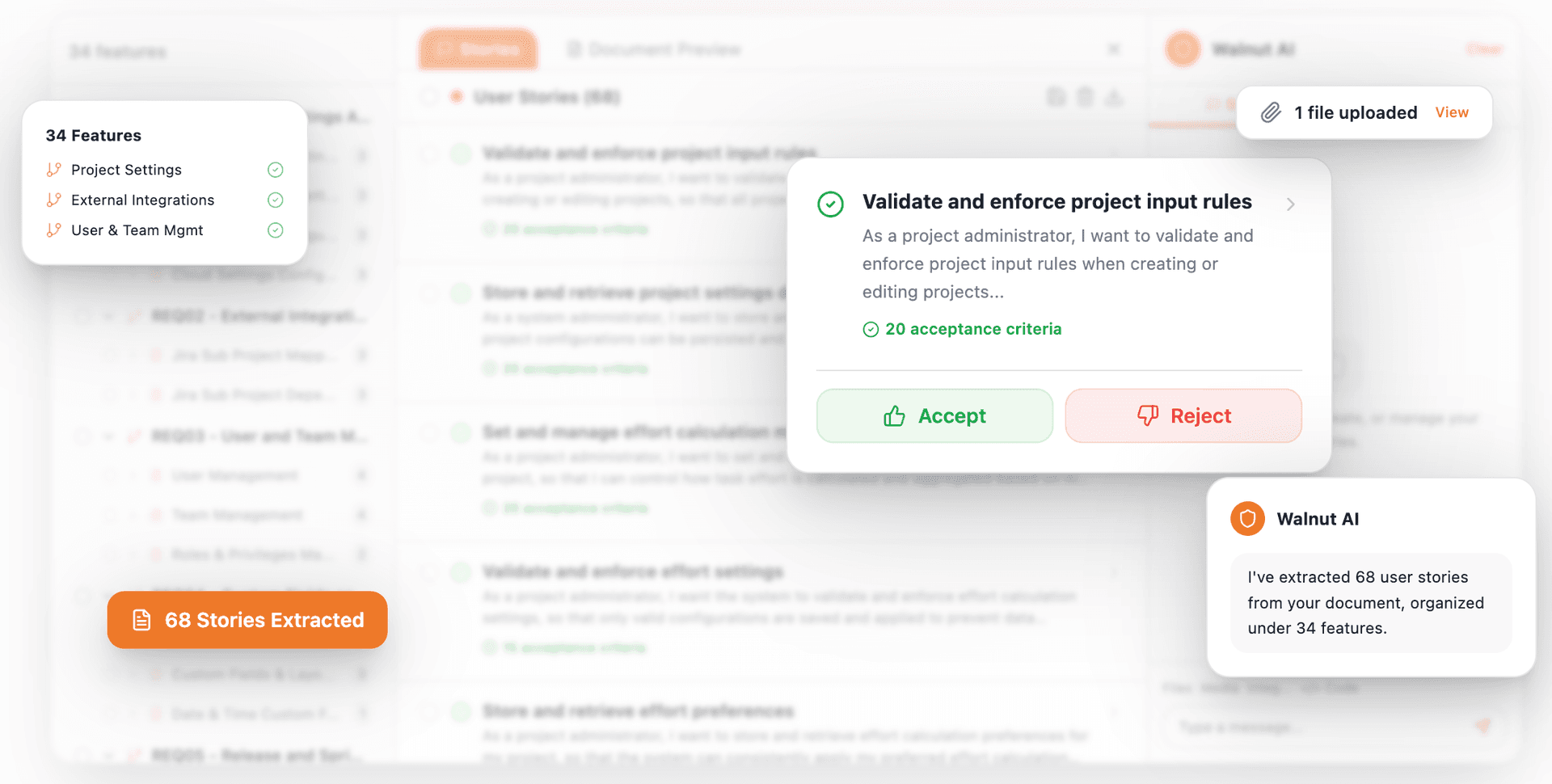Viewport: 1552px width, 784px height.
Task: Toggle the green check beside story title
Action: click(x=831, y=204)
